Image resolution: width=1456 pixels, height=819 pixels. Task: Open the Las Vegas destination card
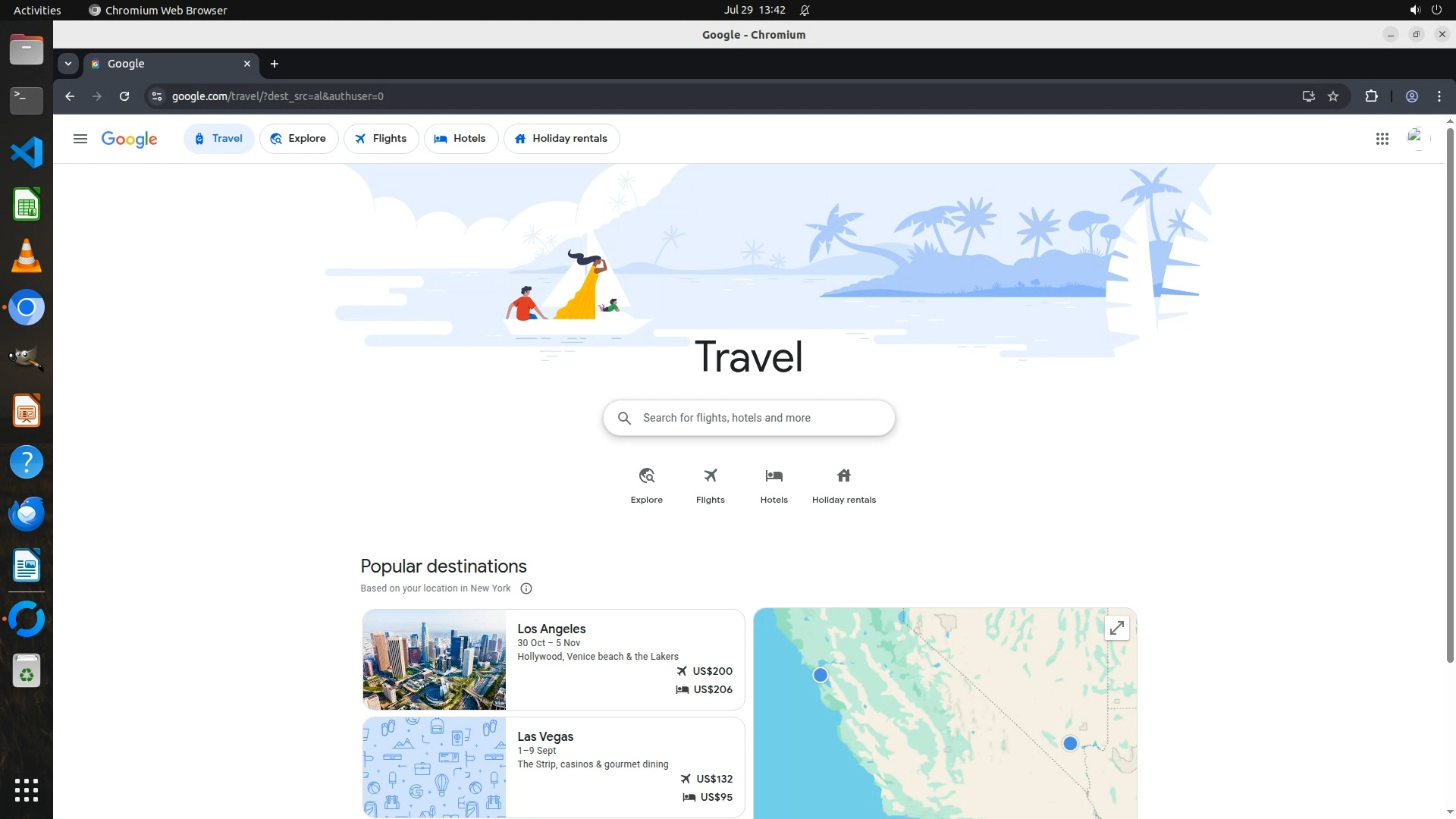[553, 767]
